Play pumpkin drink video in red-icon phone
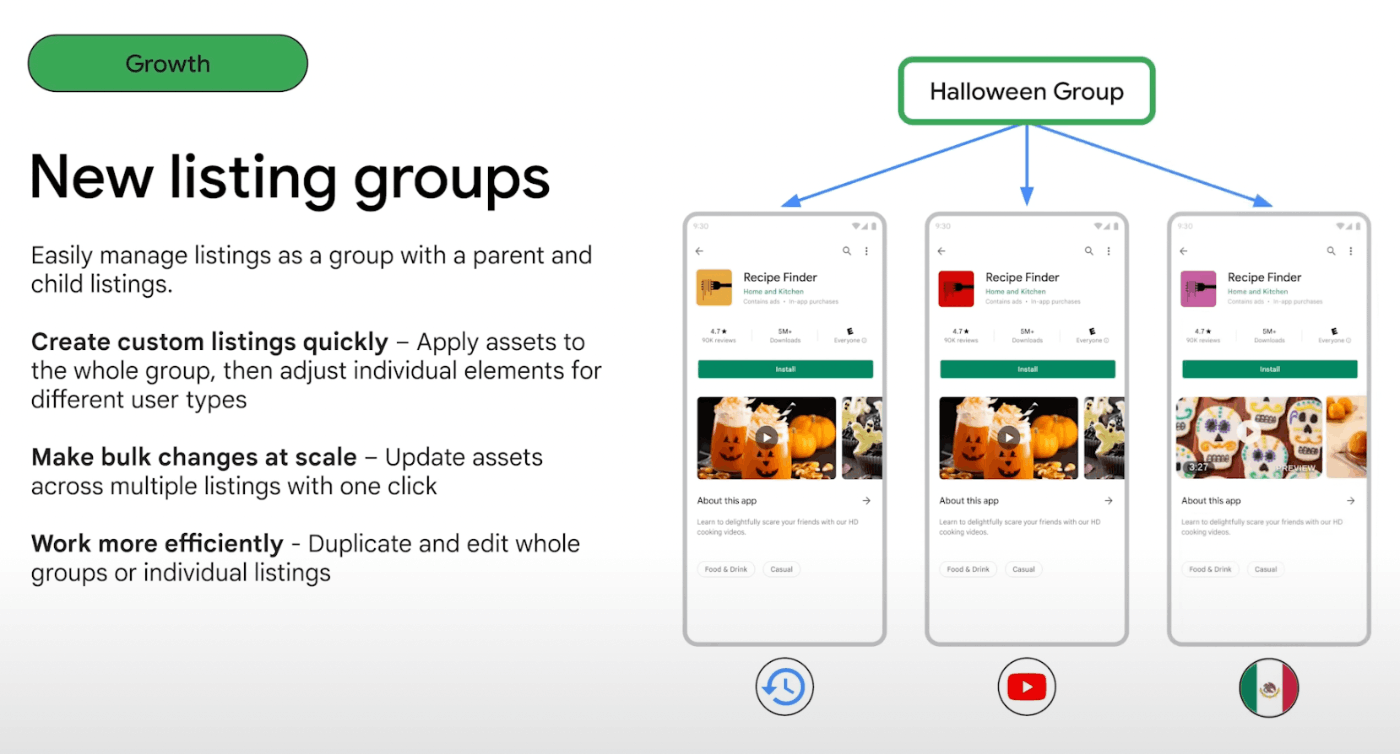Screen dimensions: 1400x754 [x=1008, y=437]
